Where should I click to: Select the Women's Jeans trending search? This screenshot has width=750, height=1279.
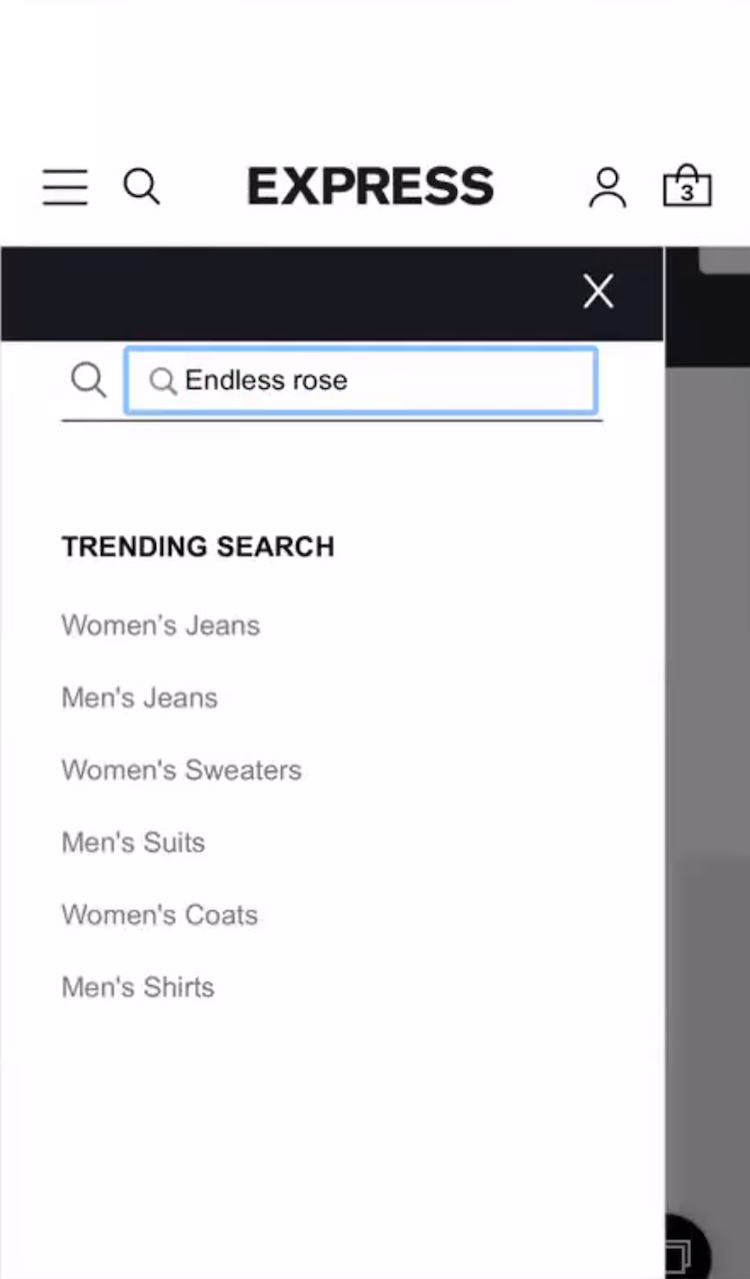(x=160, y=626)
